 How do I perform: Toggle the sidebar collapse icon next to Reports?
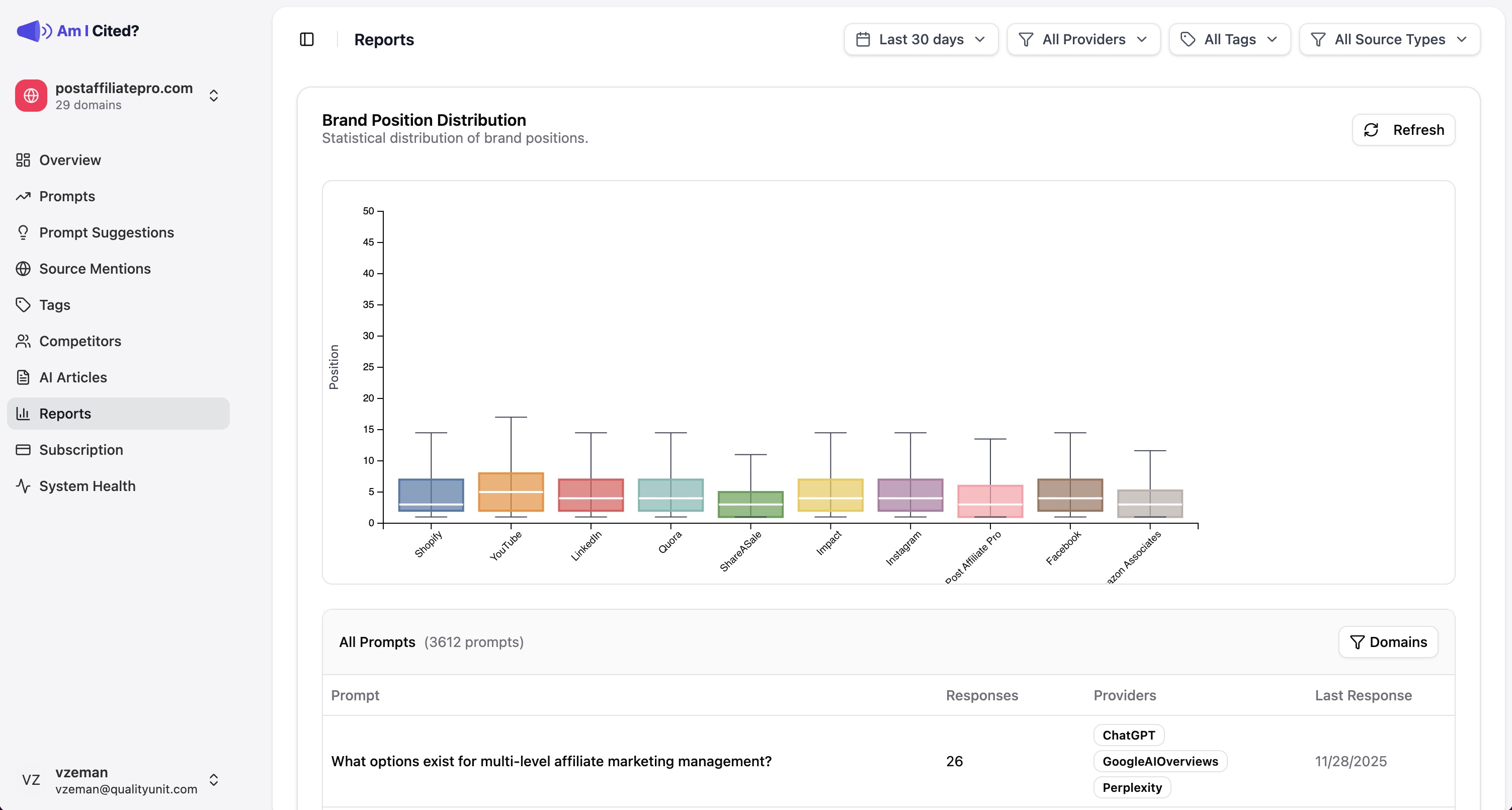pos(307,39)
